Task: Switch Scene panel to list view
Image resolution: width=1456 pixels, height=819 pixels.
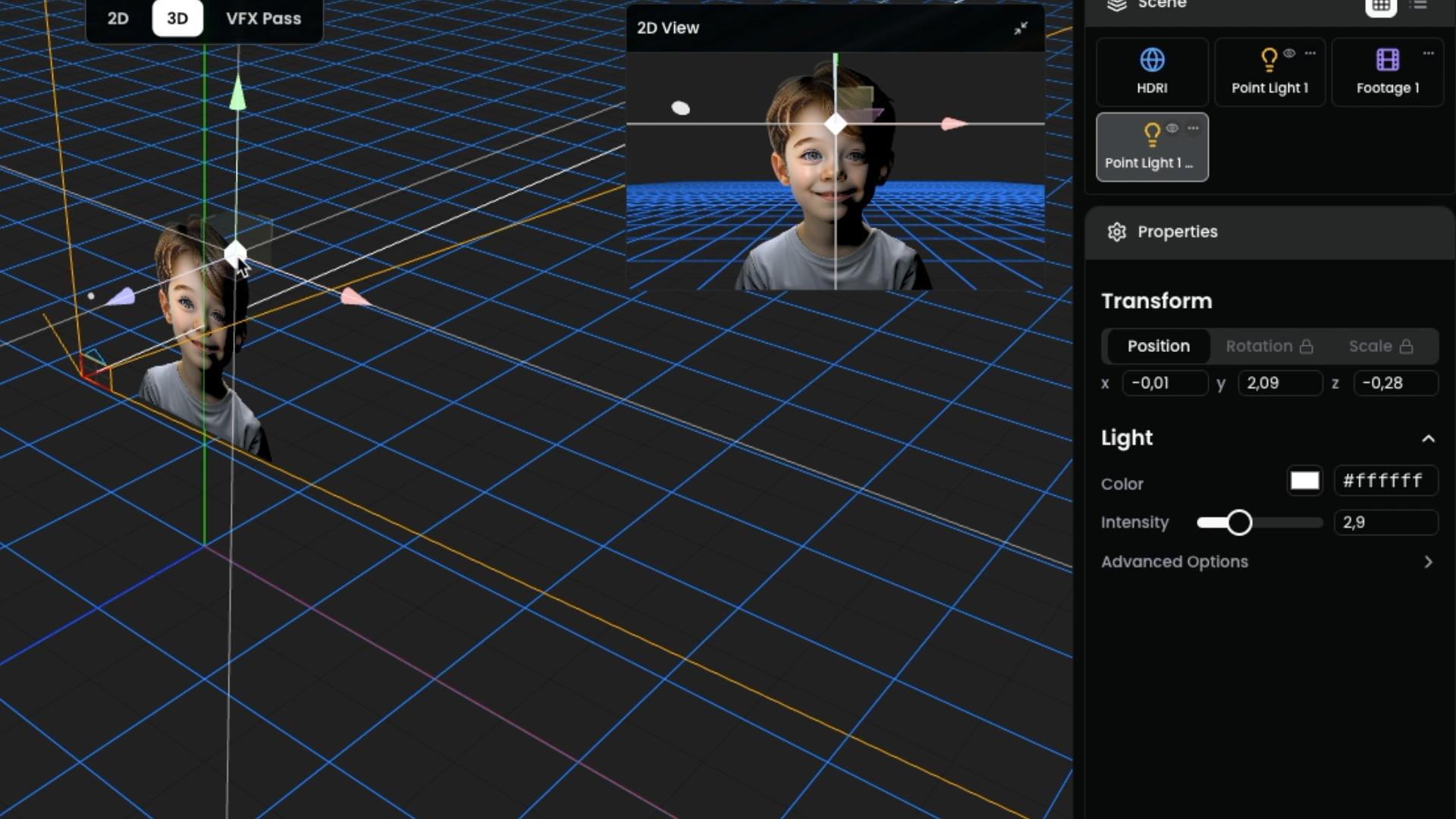Action: 1419,5
